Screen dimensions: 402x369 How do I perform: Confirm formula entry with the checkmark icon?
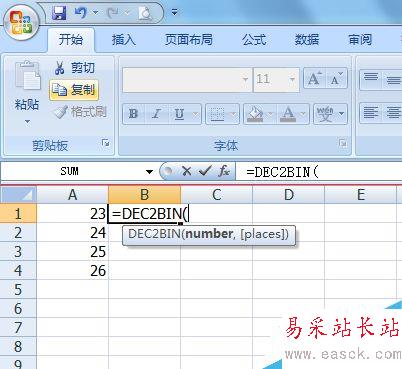coord(205,171)
